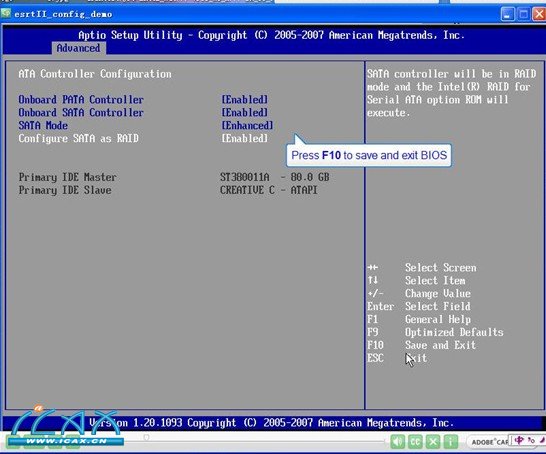Image resolution: width=546 pixels, height=454 pixels.
Task: Click the SATA controller RAID mode help text
Action: pos(451,93)
